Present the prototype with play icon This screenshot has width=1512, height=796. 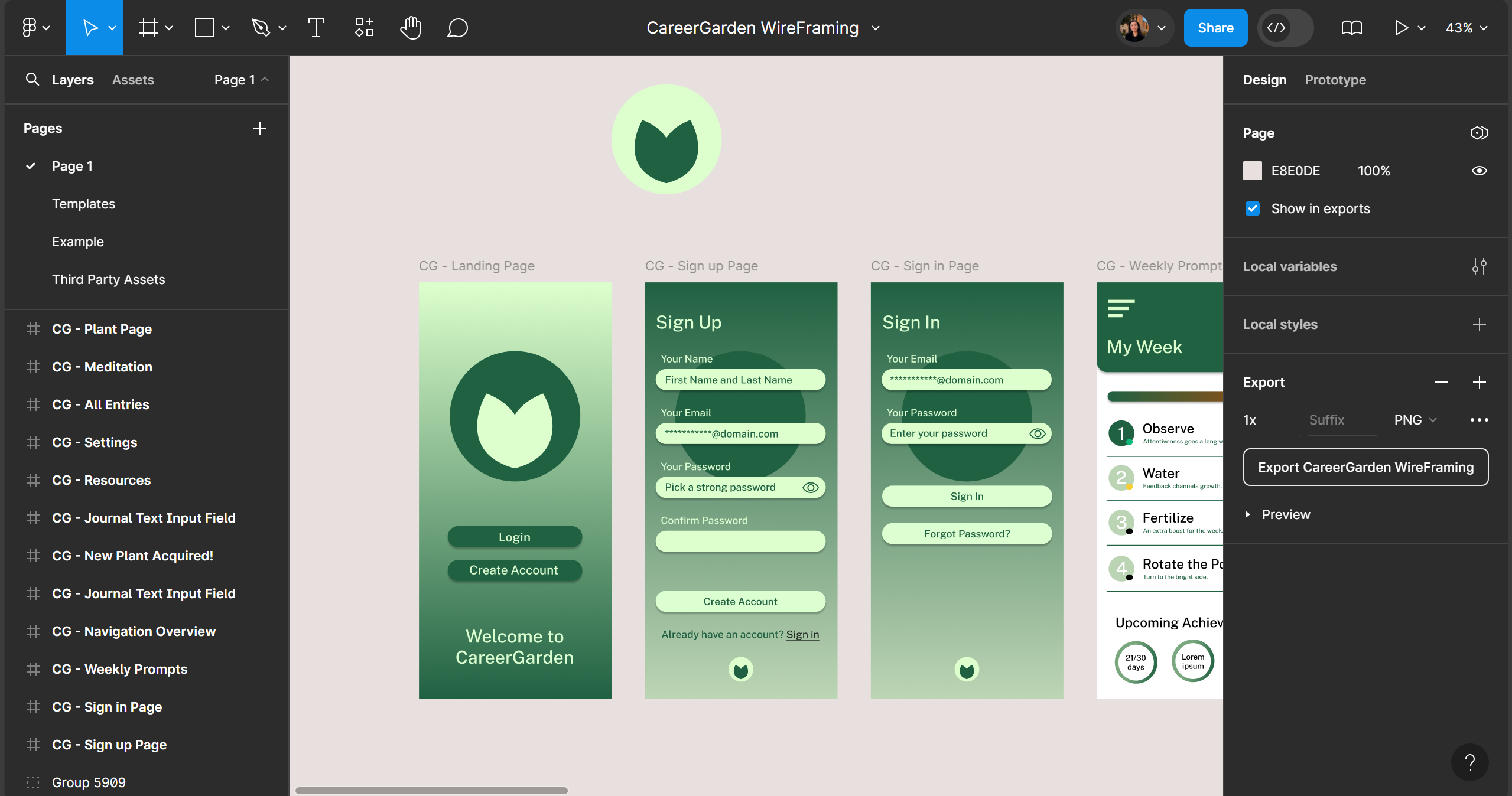point(1401,28)
